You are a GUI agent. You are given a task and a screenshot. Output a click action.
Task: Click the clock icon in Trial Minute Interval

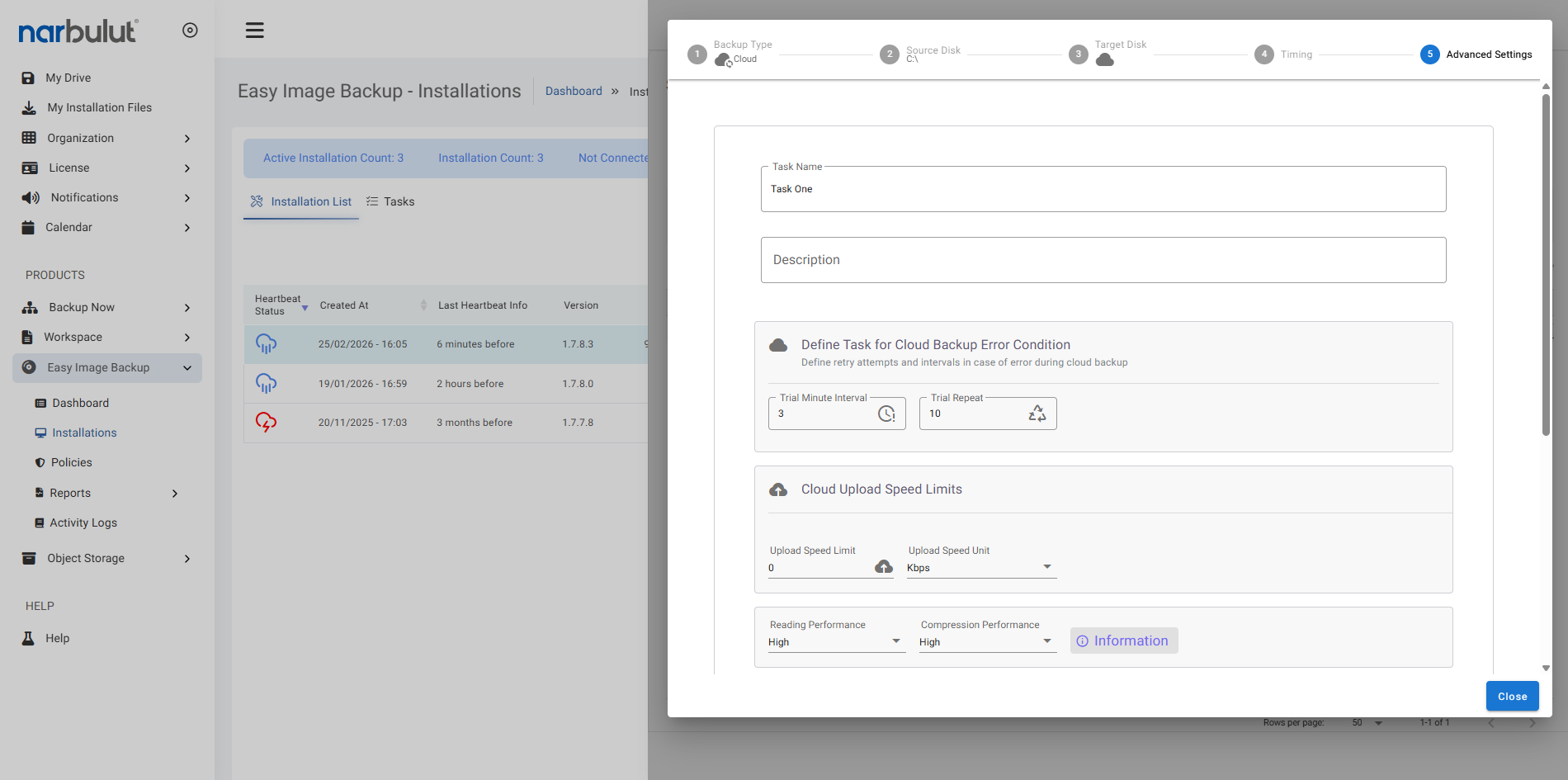coord(886,414)
